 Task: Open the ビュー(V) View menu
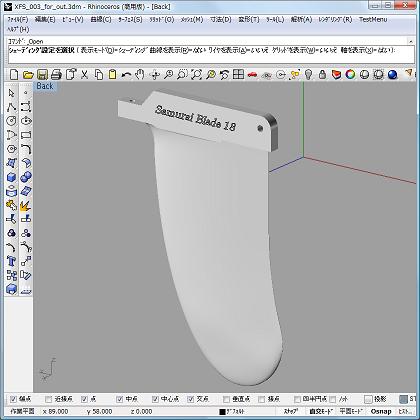[73, 20]
